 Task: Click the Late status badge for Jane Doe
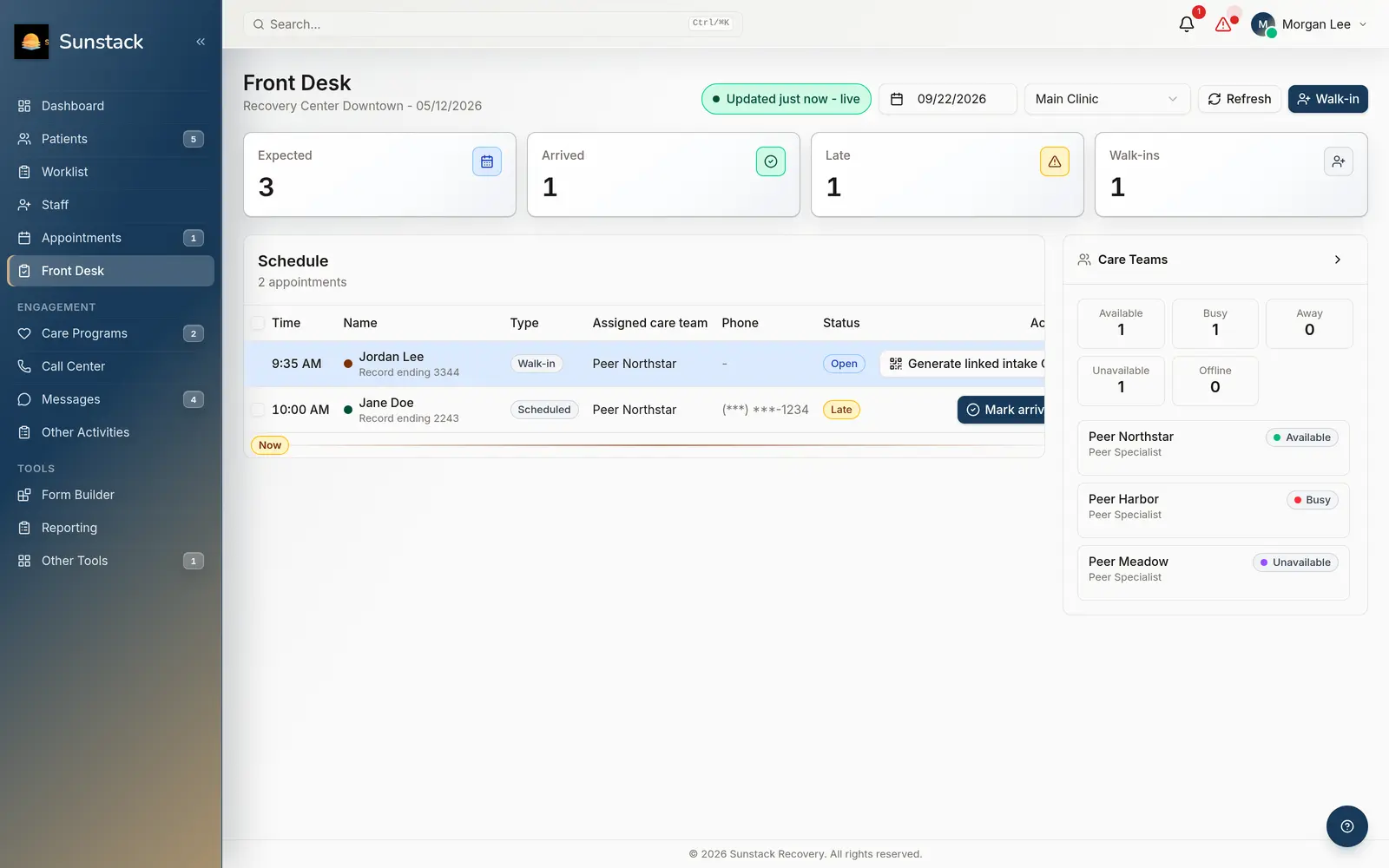(841, 410)
